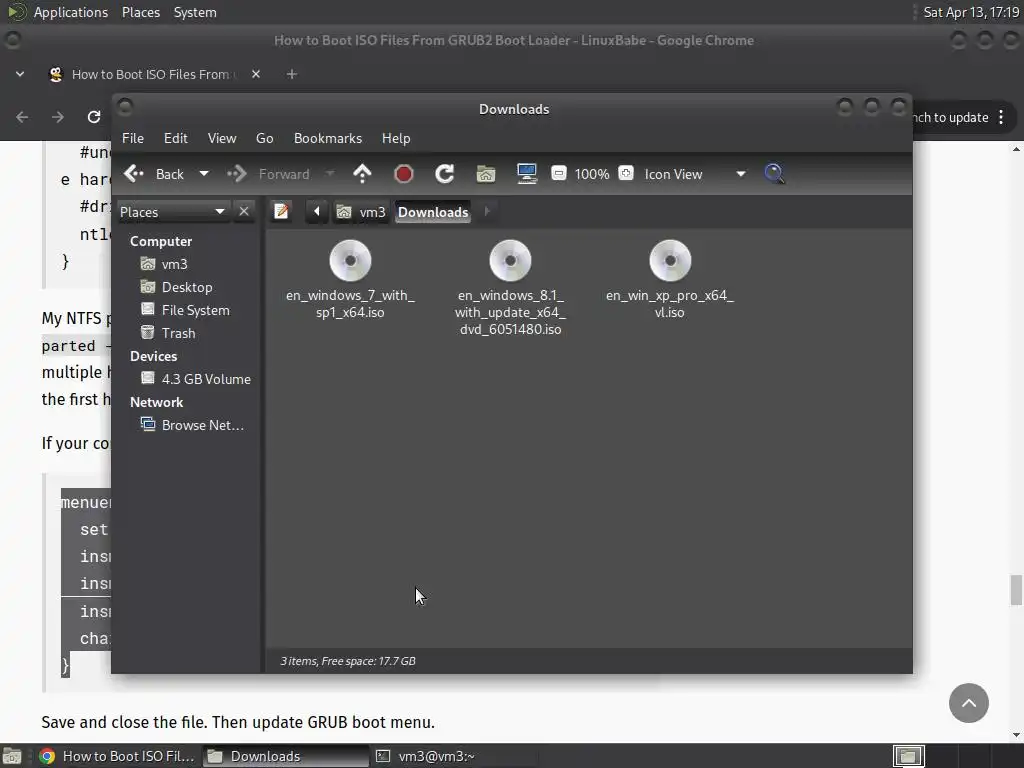This screenshot has height=768, width=1024.
Task: Go to parent folder with up arrow
Action: coord(362,174)
